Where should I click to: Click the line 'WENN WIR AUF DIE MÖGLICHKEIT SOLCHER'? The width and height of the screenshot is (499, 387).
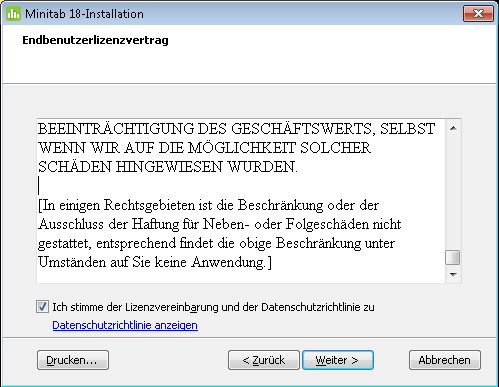tap(204, 148)
